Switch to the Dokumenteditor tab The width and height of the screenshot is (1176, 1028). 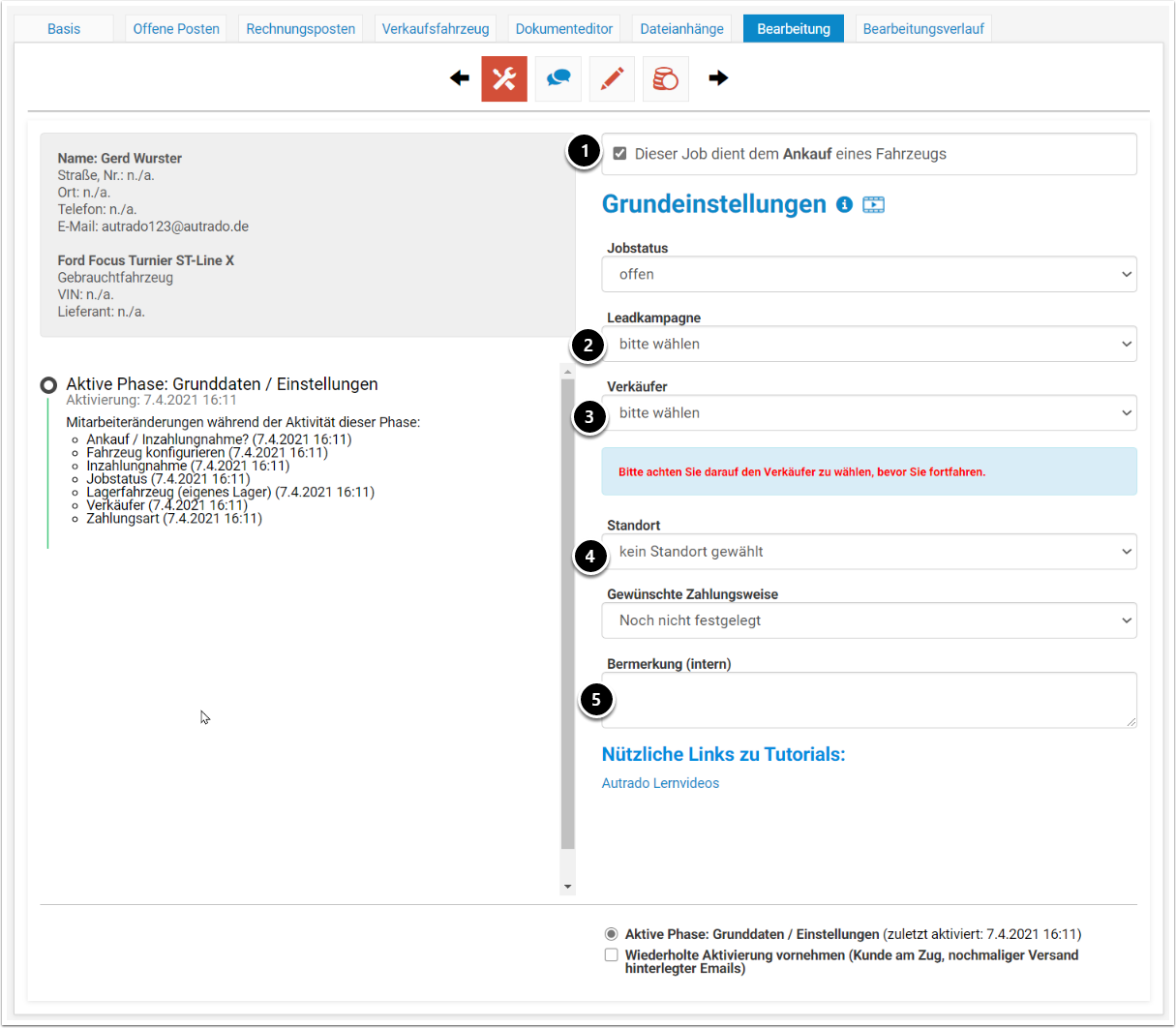[x=563, y=29]
